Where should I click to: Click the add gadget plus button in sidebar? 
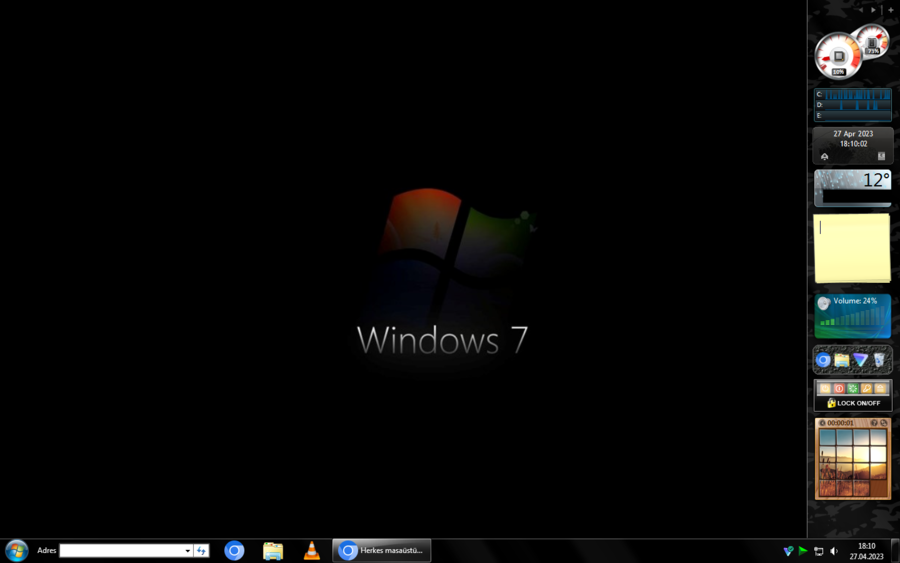890,10
